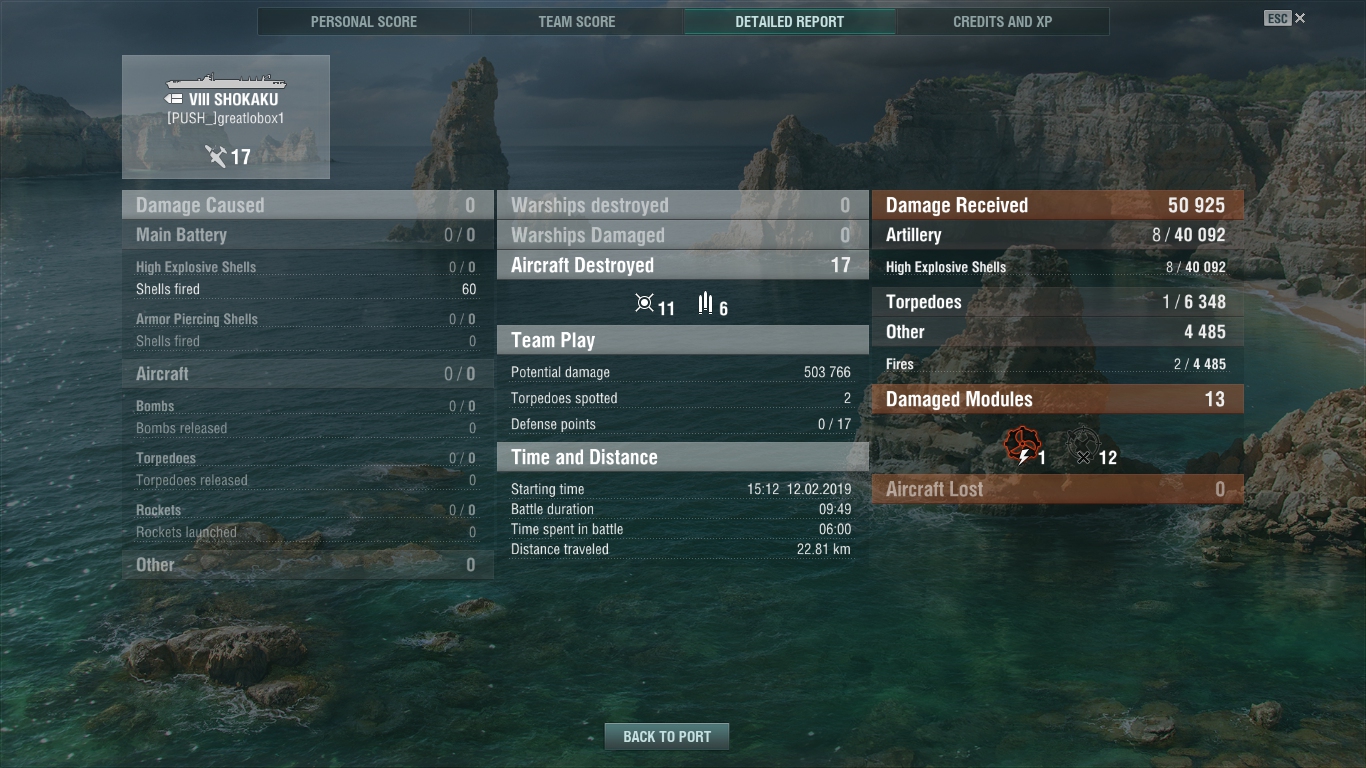
Task: Click the Shokaku ship silhouette icon
Action: click(226, 81)
